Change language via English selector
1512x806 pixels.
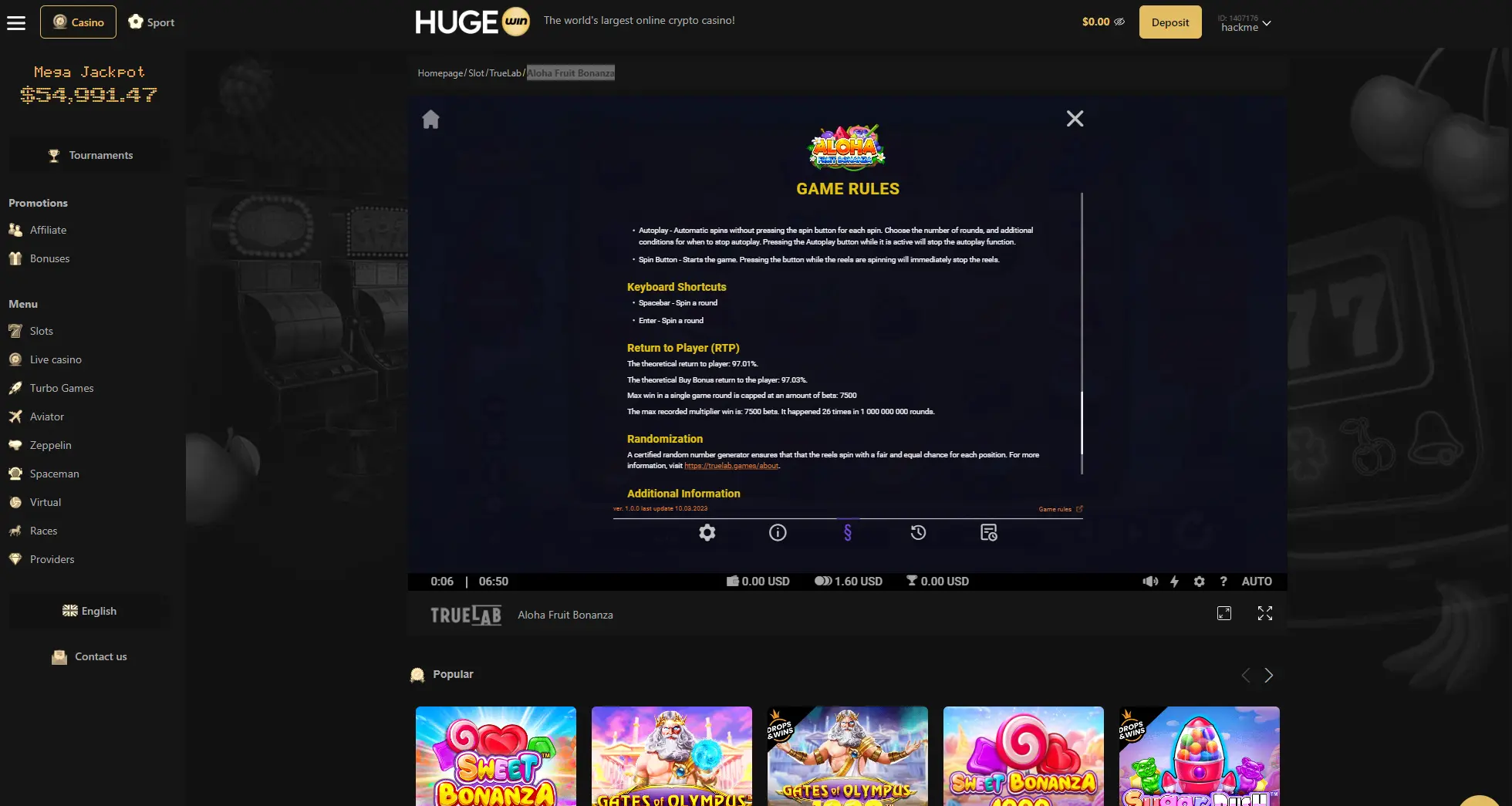point(89,611)
